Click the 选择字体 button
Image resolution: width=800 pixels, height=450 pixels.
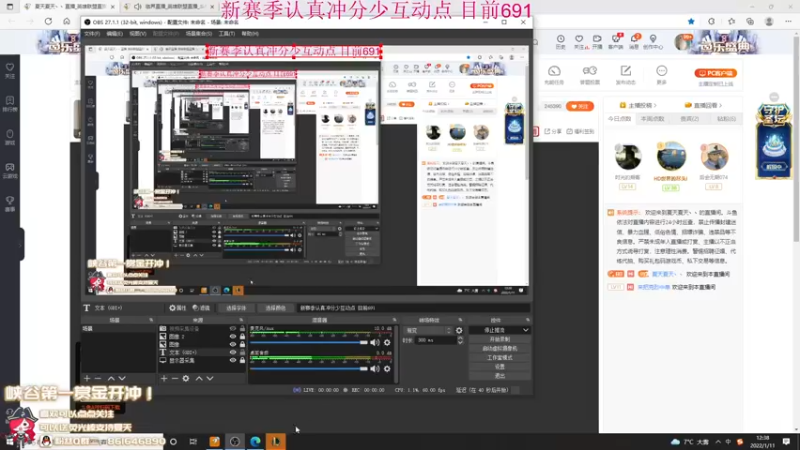(236, 308)
